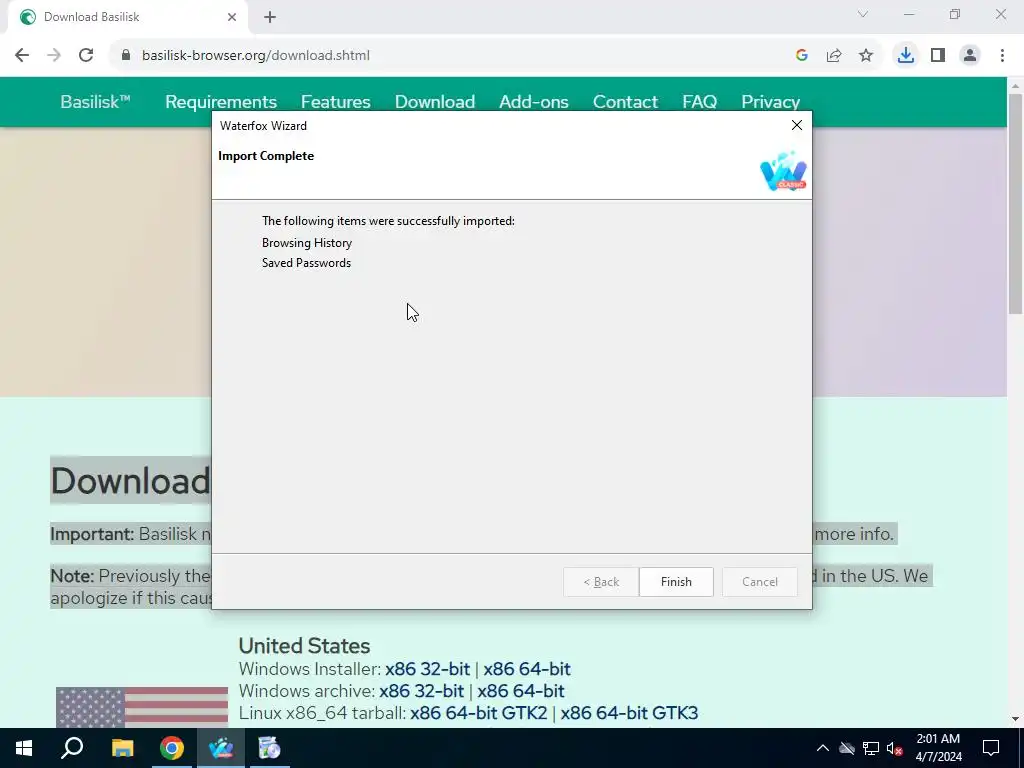Image resolution: width=1024 pixels, height=768 pixels.
Task: Click muted volume tray icon
Action: tap(895, 748)
